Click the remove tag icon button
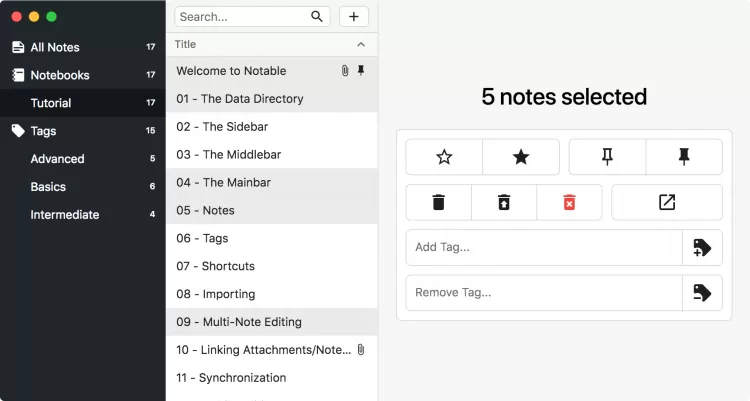750x401 pixels. click(x=702, y=293)
